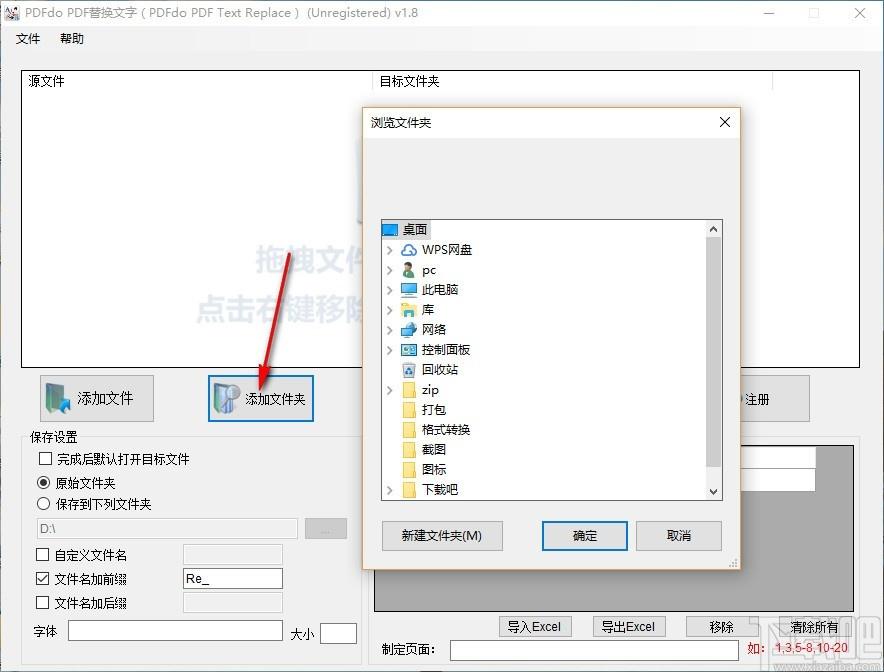Click the 源文件 column header
The image size is (884, 672).
point(197,81)
